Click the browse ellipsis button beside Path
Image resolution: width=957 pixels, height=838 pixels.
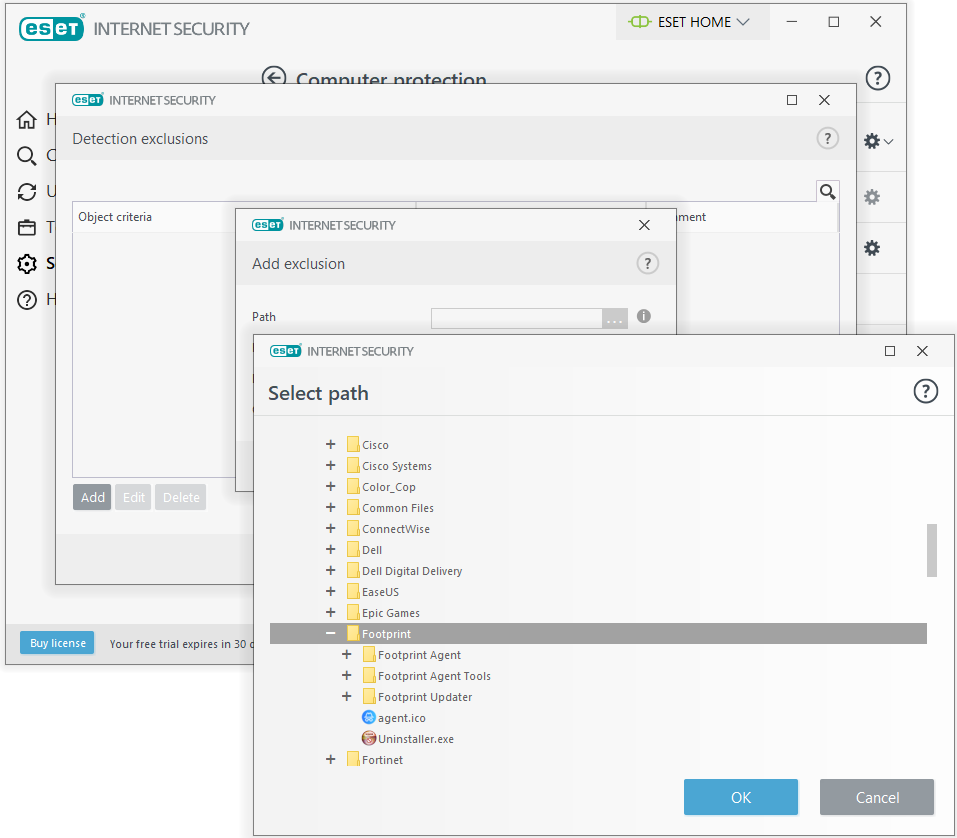tap(615, 319)
